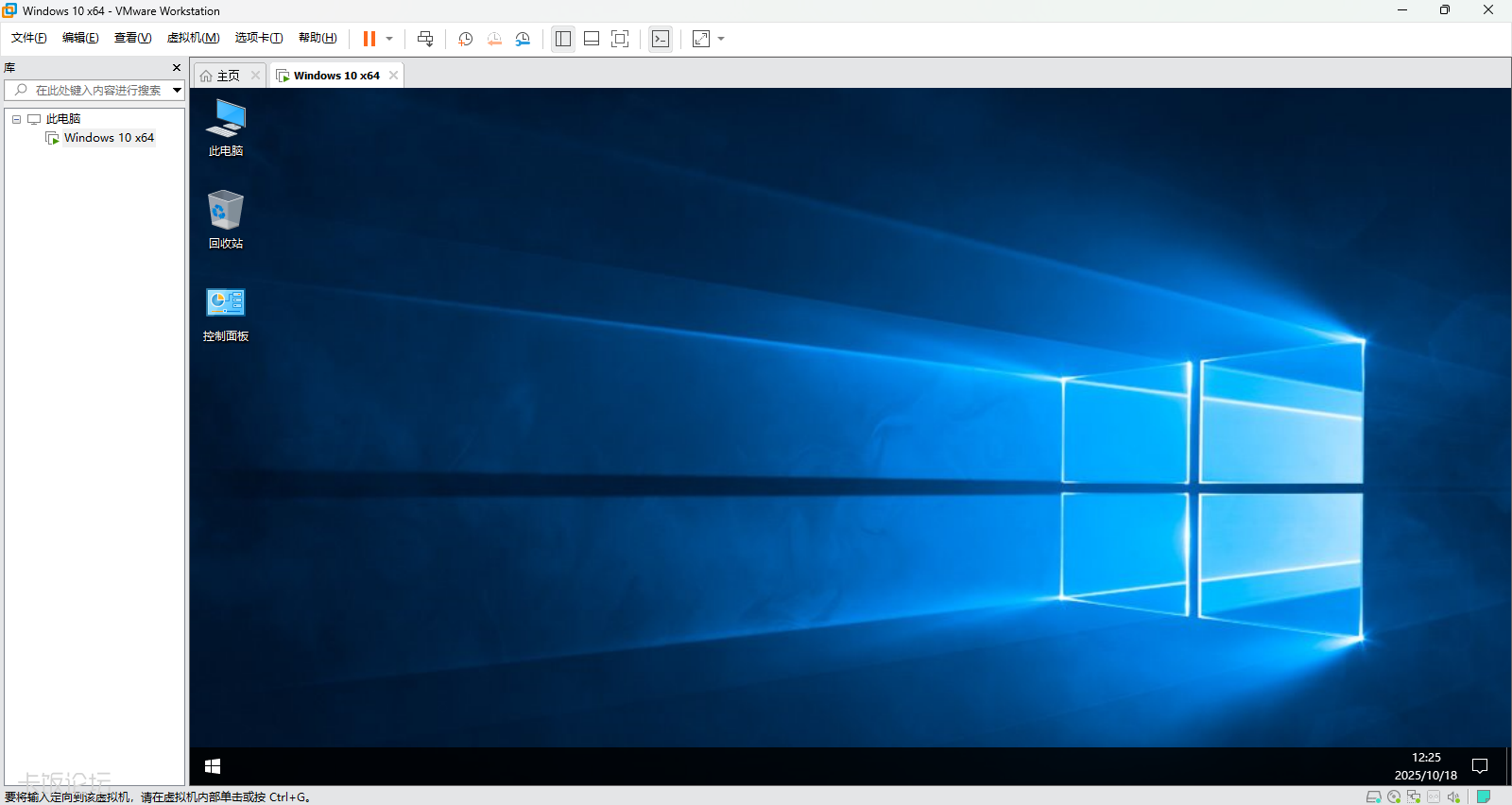The height and width of the screenshot is (805, 1512).
Task: Open the power options dropdown arrow
Action: (389, 39)
